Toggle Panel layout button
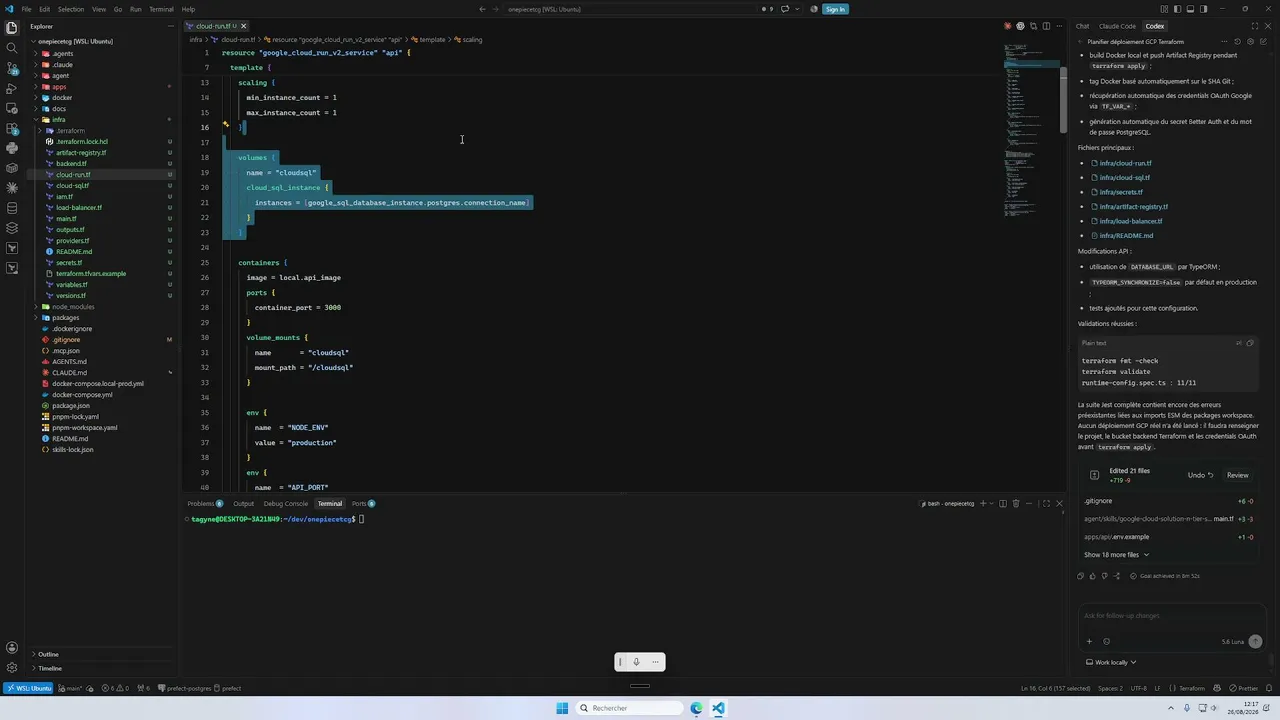The width and height of the screenshot is (1280, 720). (x=1190, y=9)
